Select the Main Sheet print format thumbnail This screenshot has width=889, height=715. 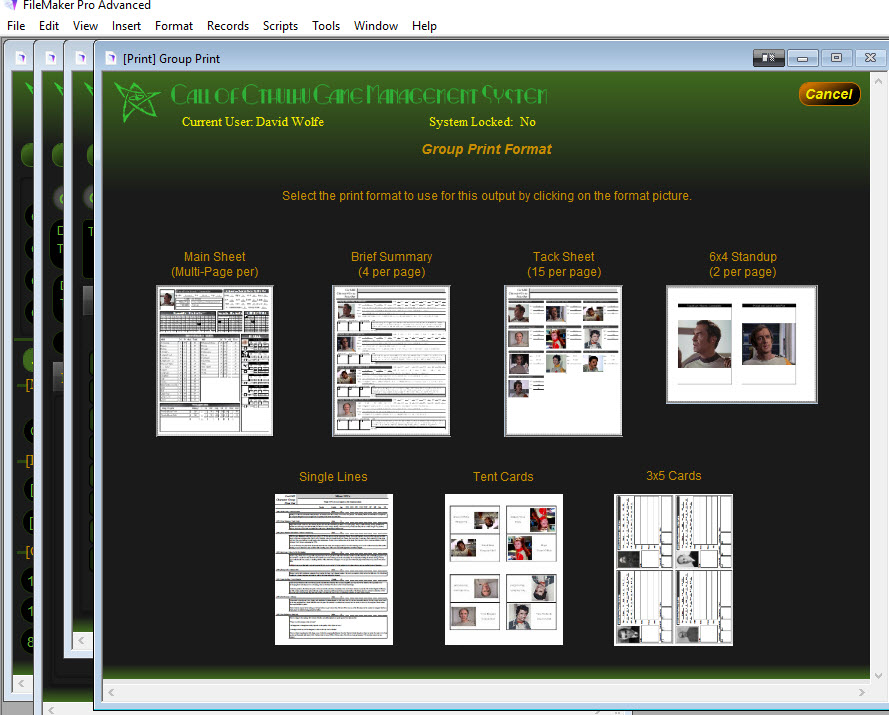click(215, 361)
